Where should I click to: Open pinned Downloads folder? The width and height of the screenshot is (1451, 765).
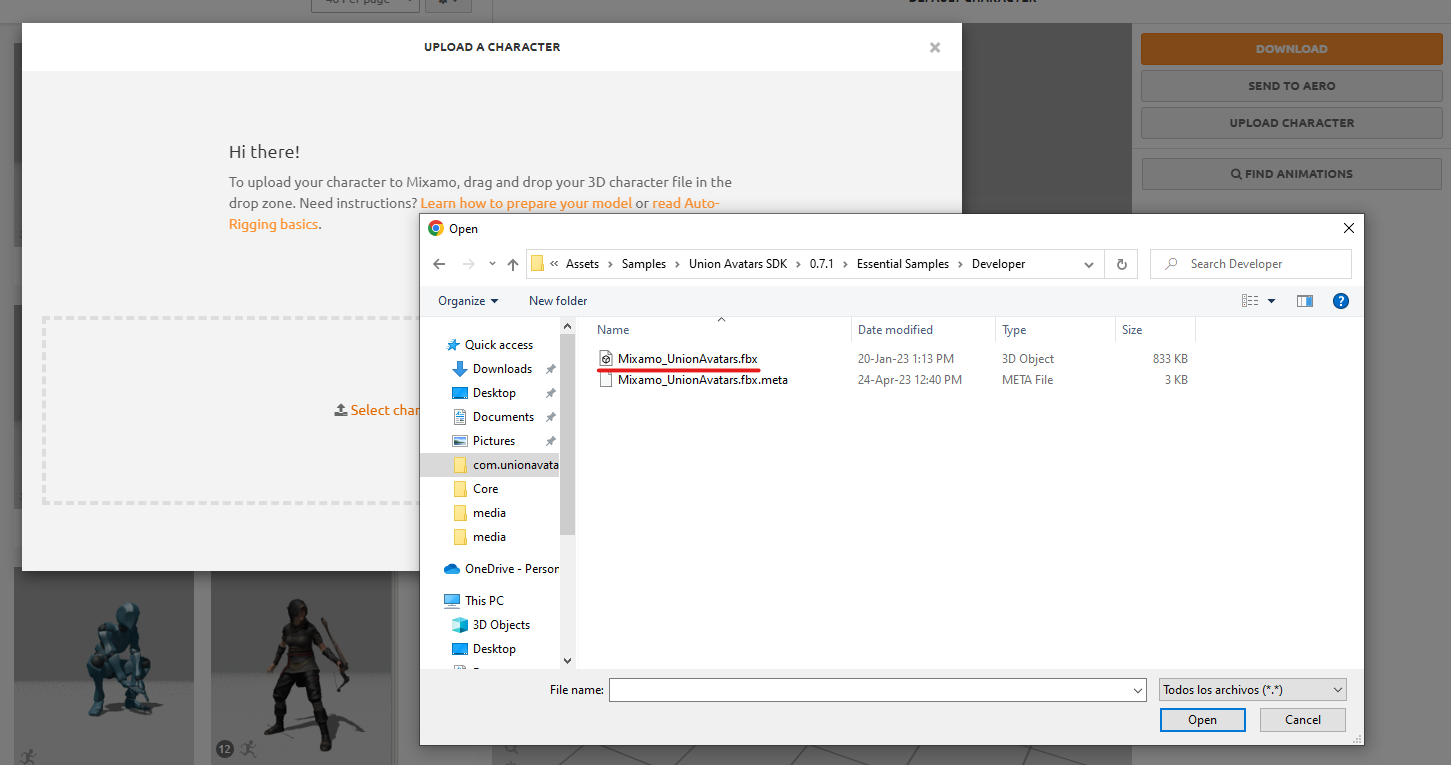click(x=502, y=369)
